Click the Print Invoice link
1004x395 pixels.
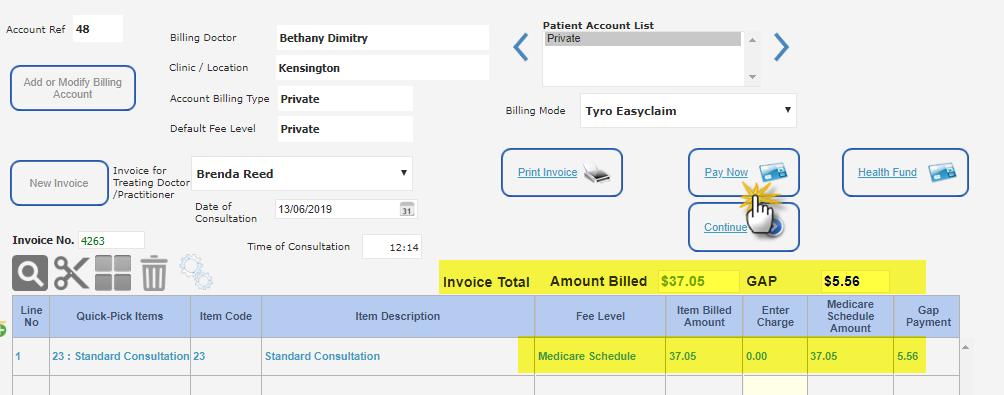pyautogui.click(x=547, y=172)
